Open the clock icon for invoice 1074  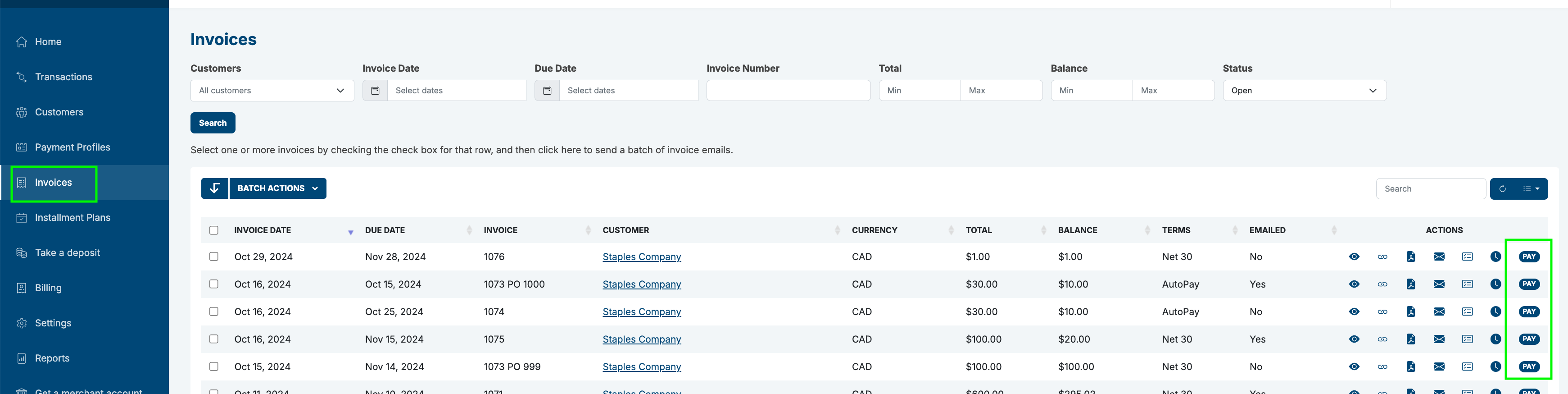coord(1495,312)
